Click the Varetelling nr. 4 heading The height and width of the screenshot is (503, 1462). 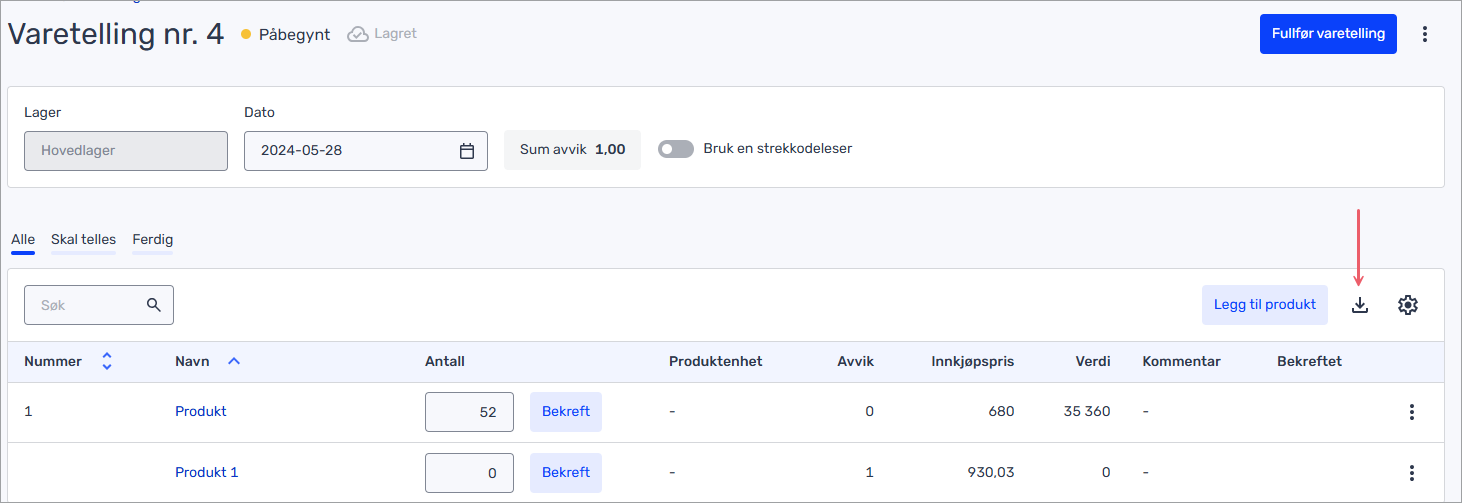pos(116,33)
